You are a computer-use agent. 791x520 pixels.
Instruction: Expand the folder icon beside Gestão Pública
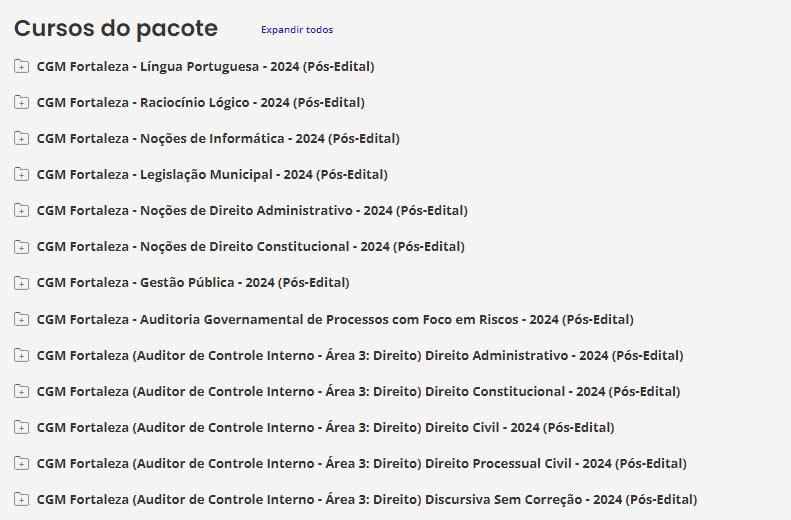(21, 283)
